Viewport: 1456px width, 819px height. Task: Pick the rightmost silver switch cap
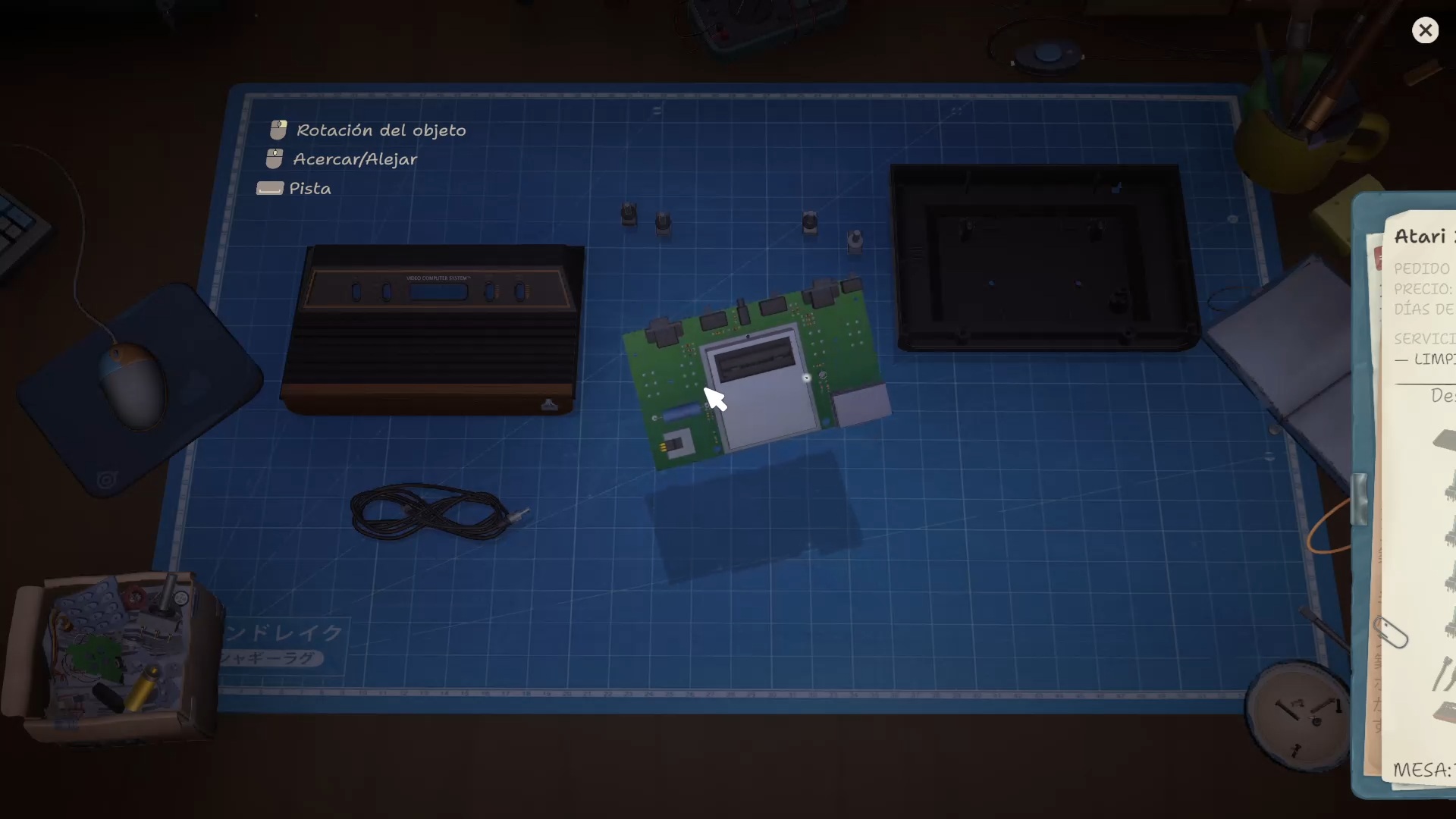pos(855,241)
